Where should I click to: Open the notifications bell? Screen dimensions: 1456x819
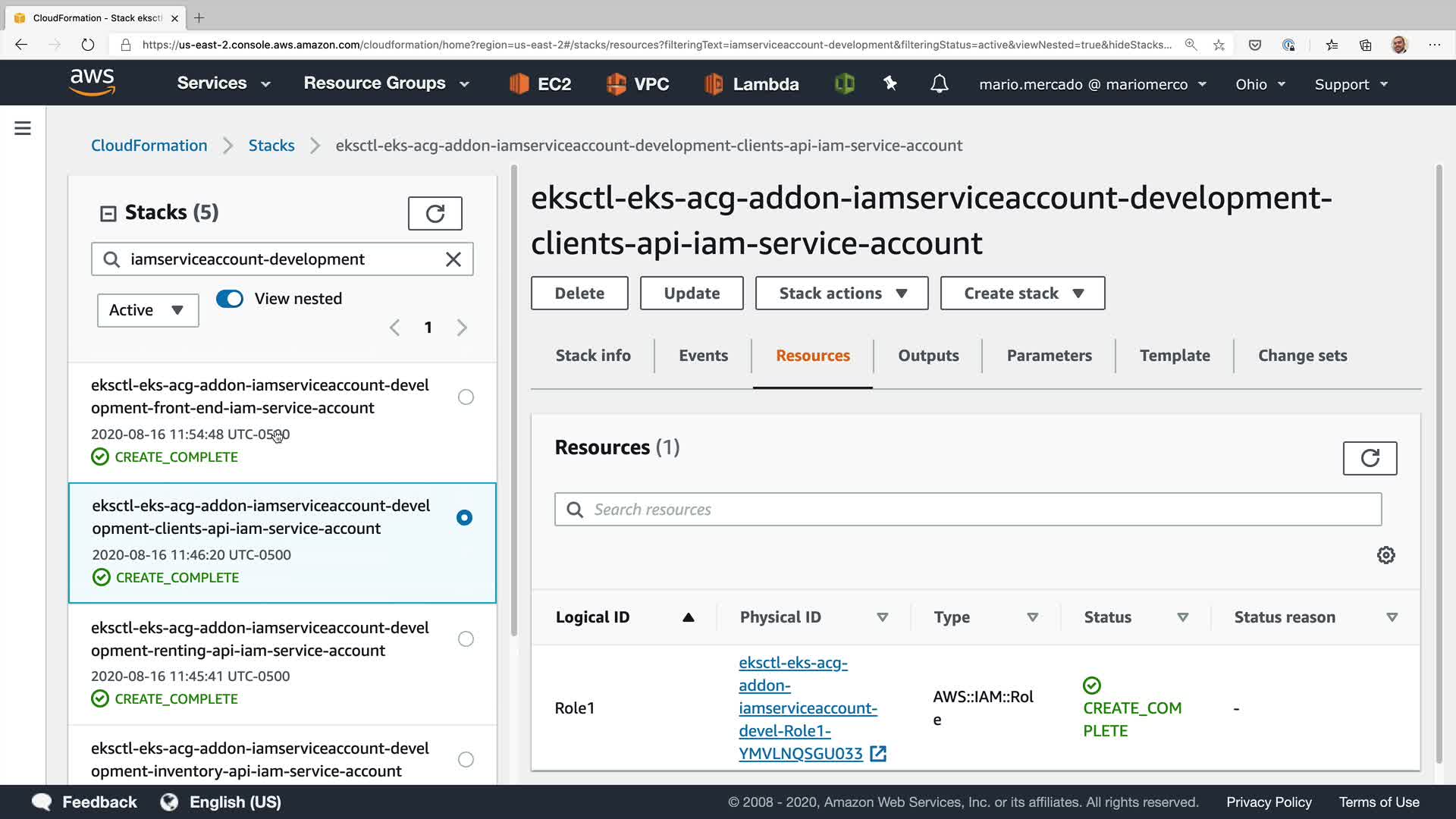[x=939, y=84]
